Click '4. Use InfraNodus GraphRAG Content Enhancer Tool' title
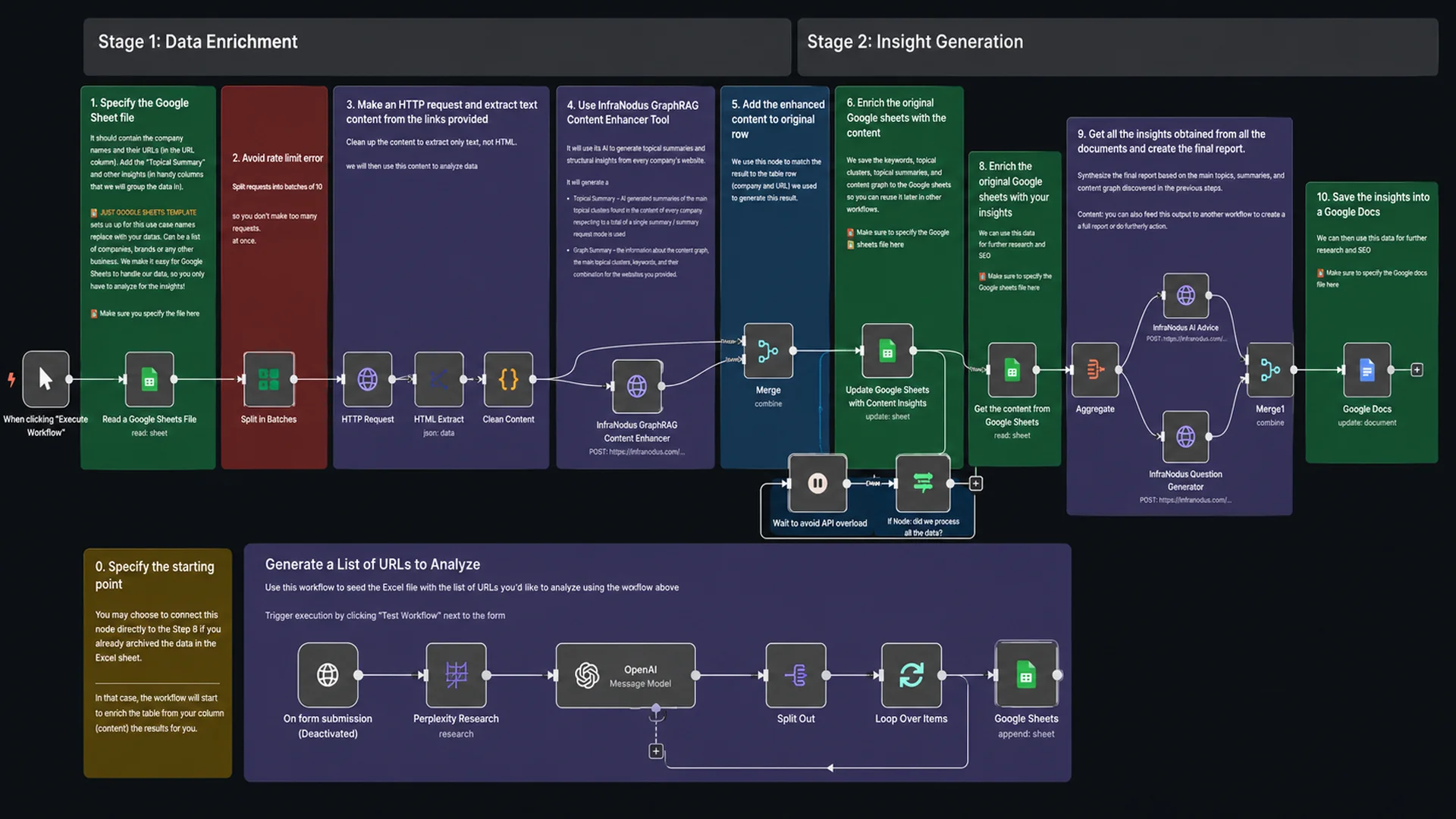 pos(632,112)
